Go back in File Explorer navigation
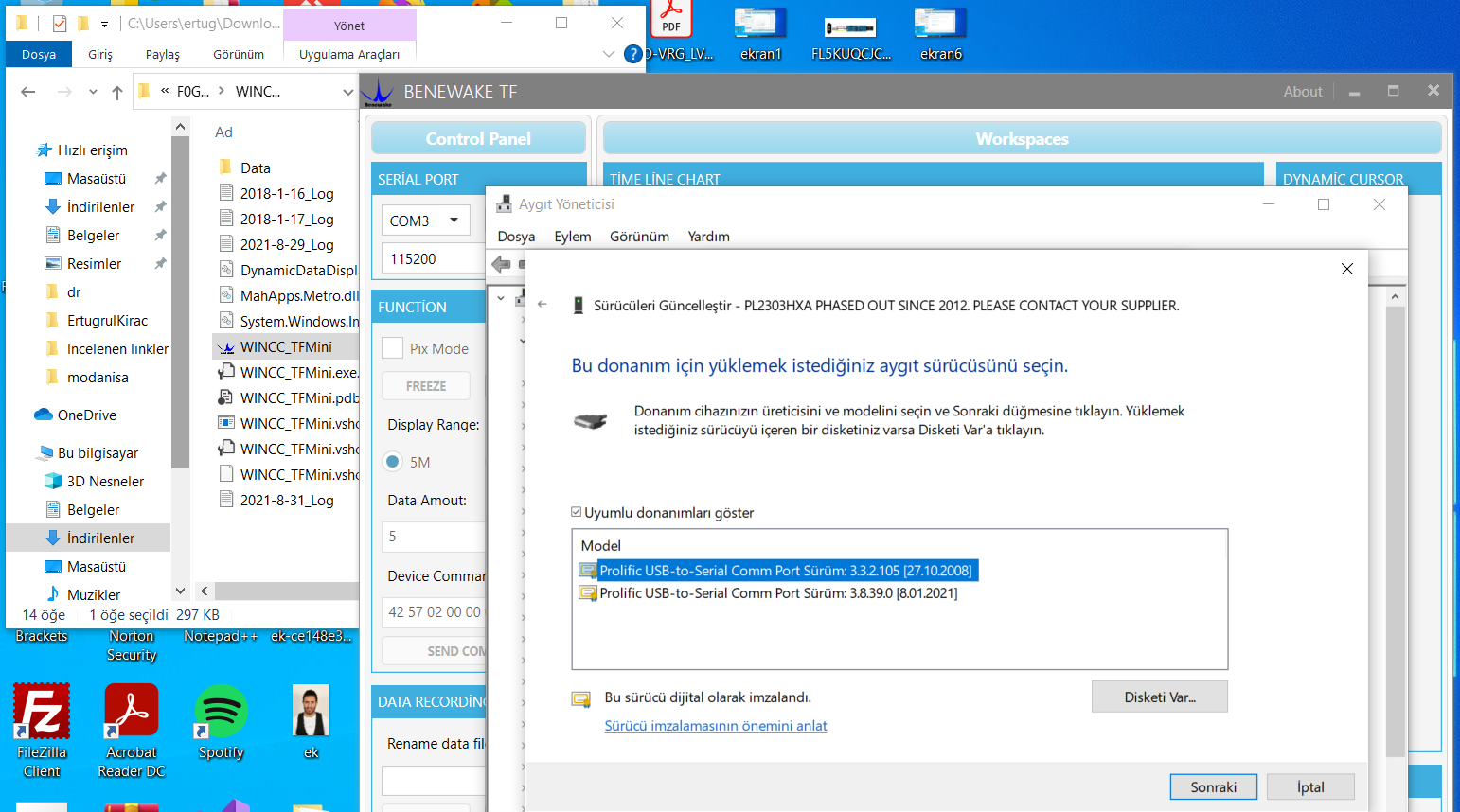This screenshot has height=812, width=1460. click(x=28, y=92)
